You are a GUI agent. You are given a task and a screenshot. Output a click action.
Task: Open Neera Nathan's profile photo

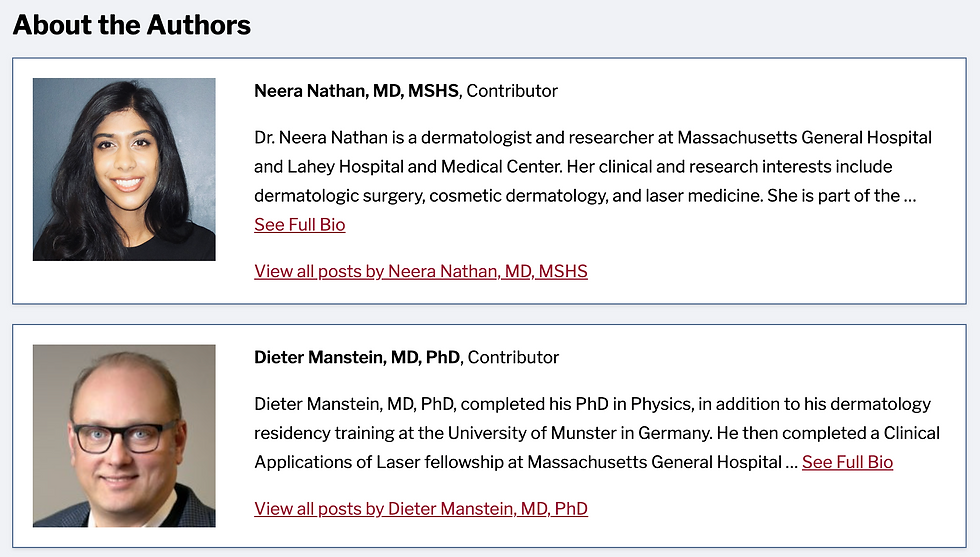tap(124, 169)
